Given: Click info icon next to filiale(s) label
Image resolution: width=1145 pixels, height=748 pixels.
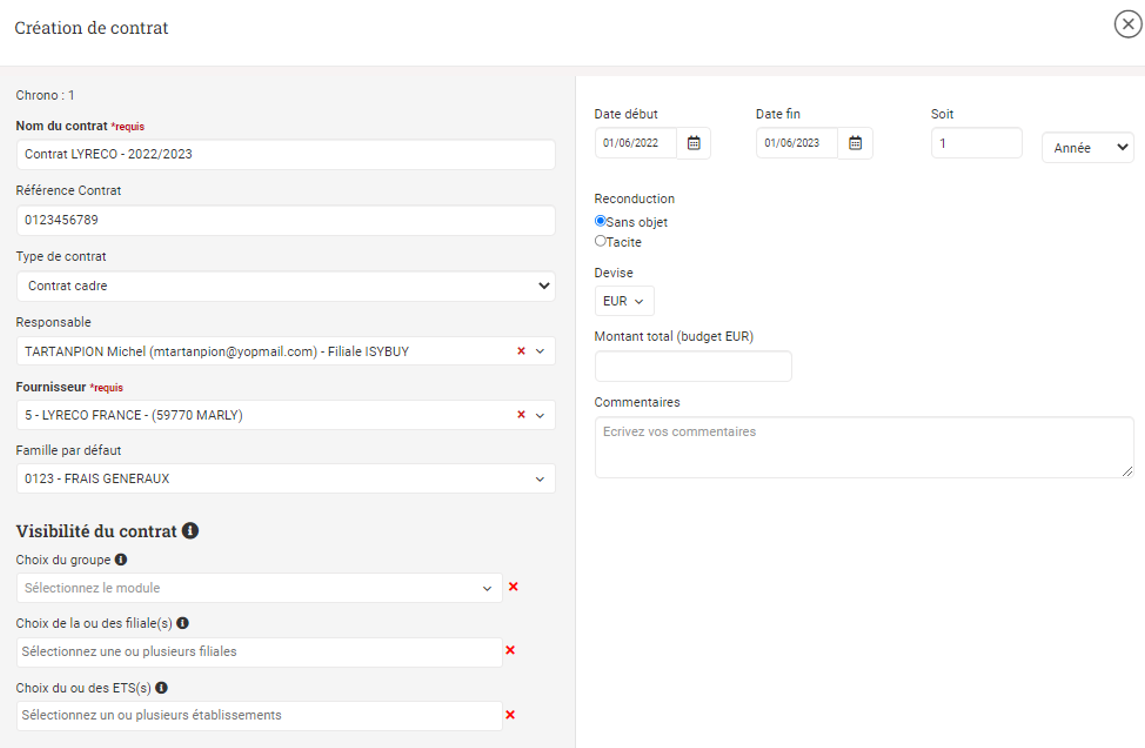Looking at the screenshot, I should coord(183,623).
